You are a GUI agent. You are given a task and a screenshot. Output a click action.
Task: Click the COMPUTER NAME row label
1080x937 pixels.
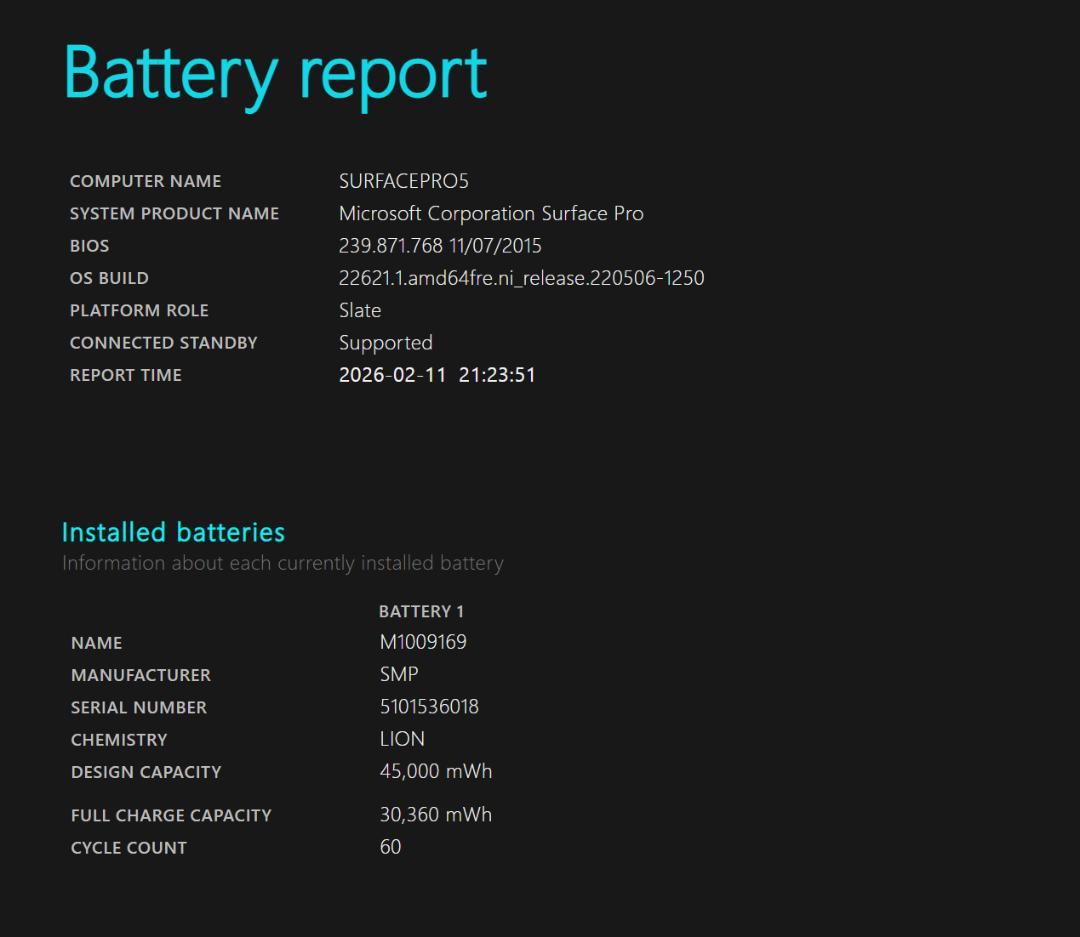tap(145, 181)
